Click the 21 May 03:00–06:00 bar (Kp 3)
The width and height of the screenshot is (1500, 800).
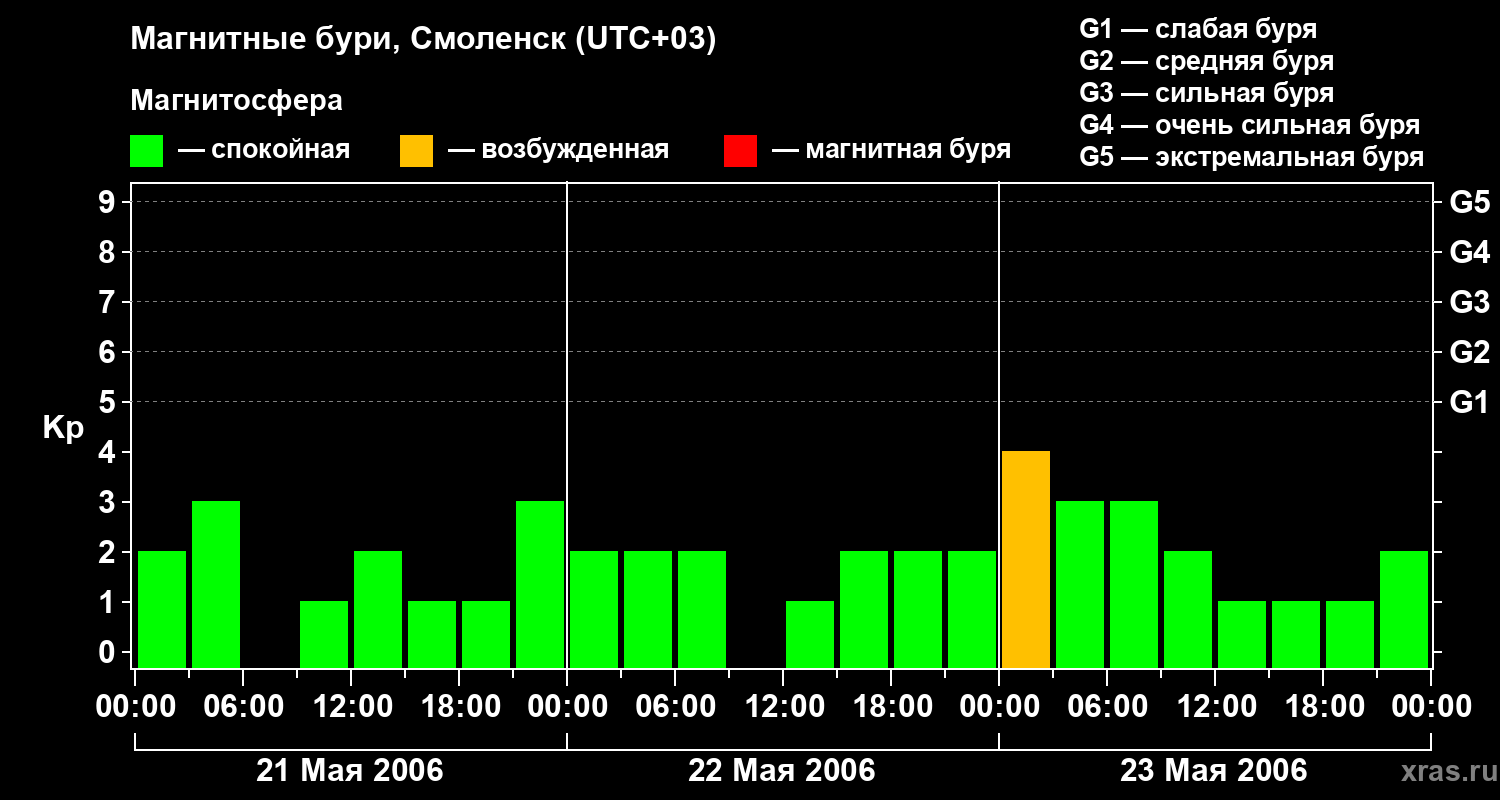click(216, 584)
